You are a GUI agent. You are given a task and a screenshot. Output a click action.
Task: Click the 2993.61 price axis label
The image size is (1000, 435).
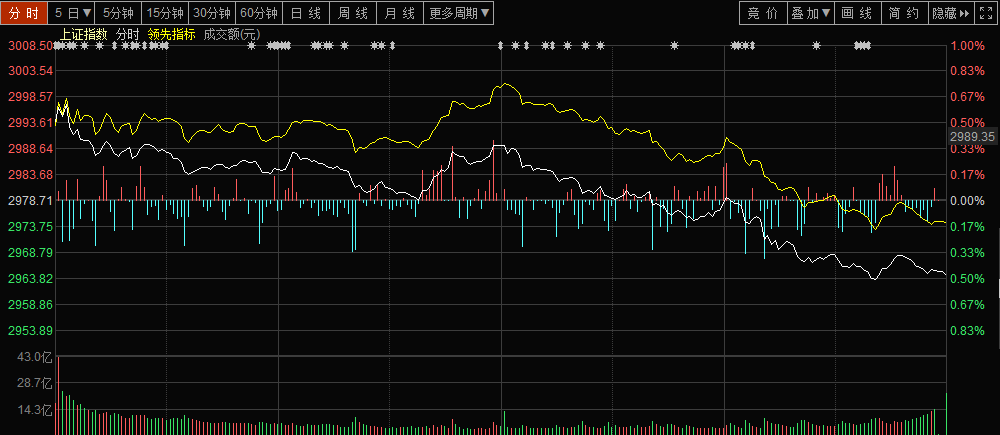(x=29, y=122)
